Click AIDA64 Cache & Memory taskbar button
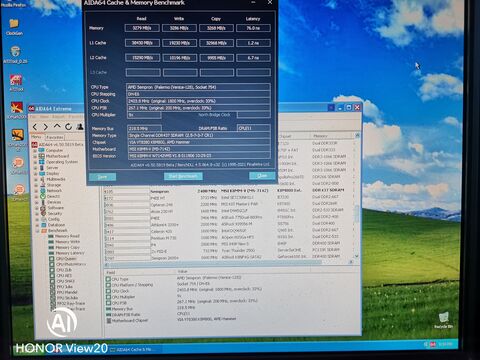This screenshot has height=360, width=480. click(x=135, y=349)
